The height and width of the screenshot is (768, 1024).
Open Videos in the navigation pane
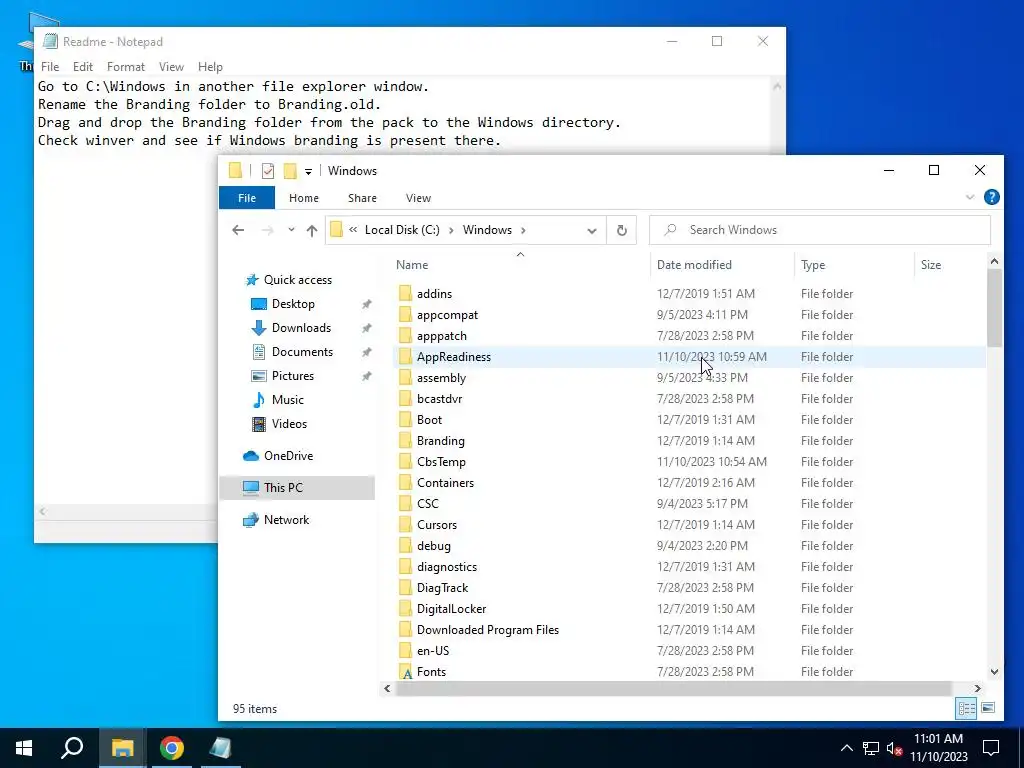(289, 424)
